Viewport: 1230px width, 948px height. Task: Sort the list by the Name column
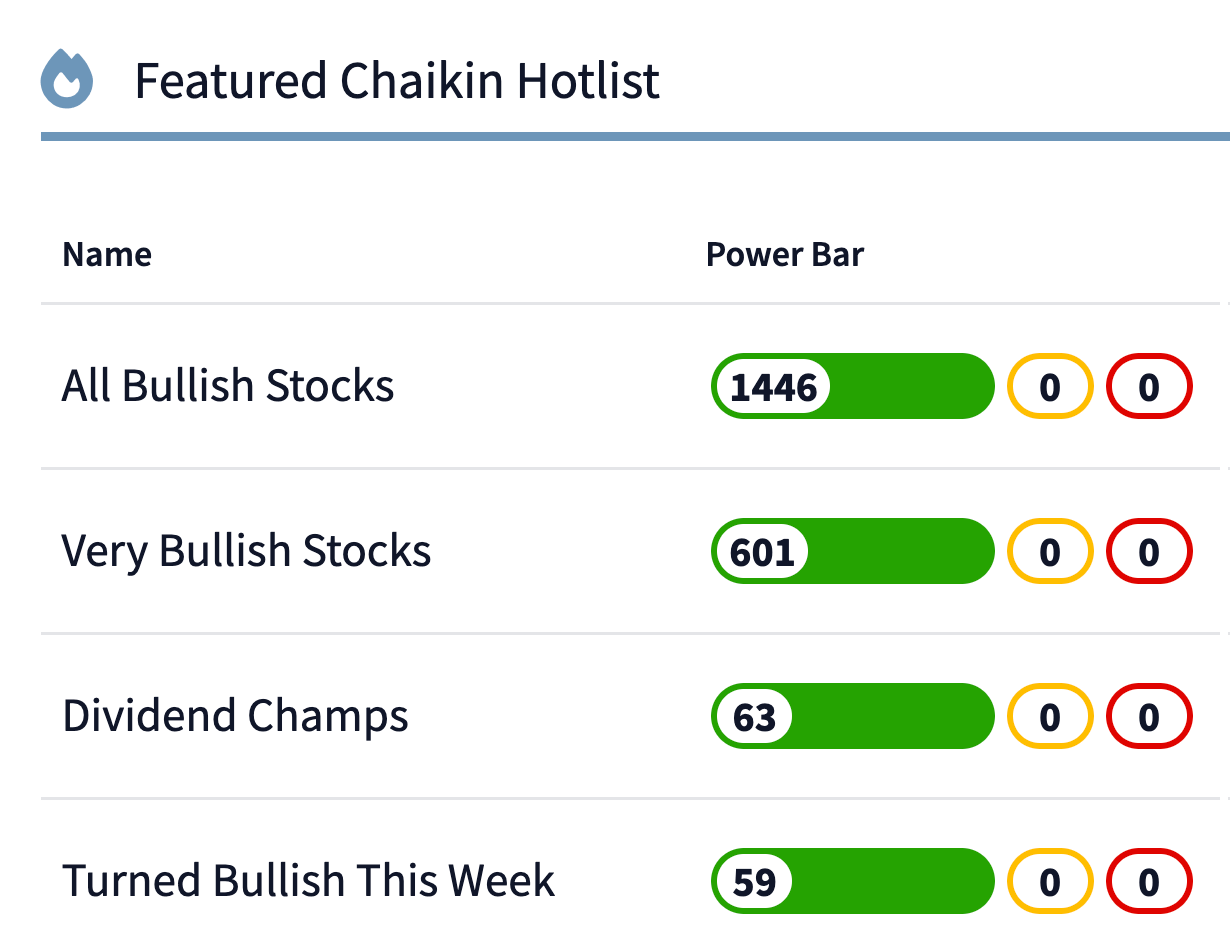click(x=107, y=255)
